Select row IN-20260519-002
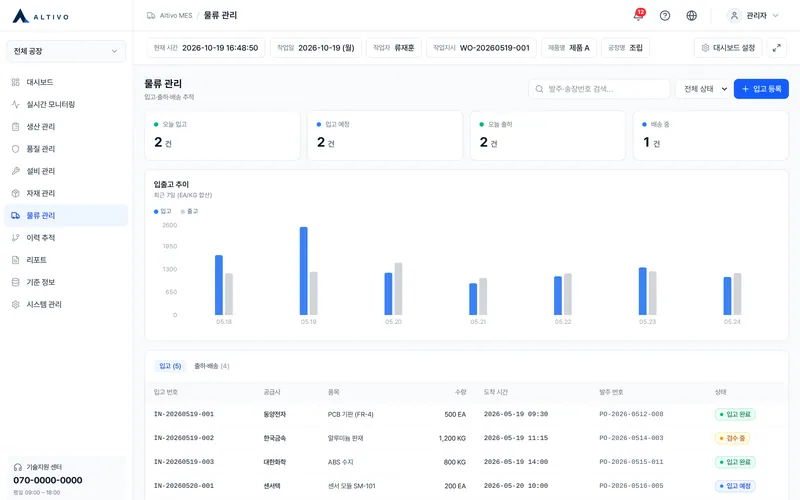This screenshot has height=500, width=800. click(x=467, y=438)
